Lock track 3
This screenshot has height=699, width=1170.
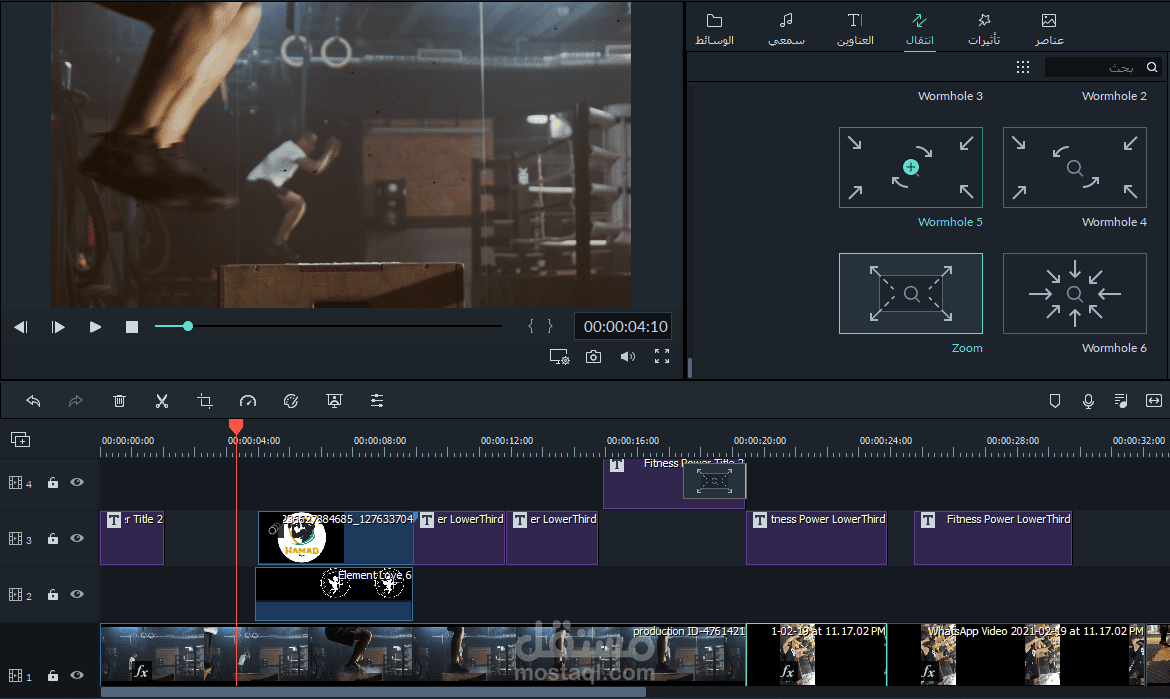[x=52, y=538]
